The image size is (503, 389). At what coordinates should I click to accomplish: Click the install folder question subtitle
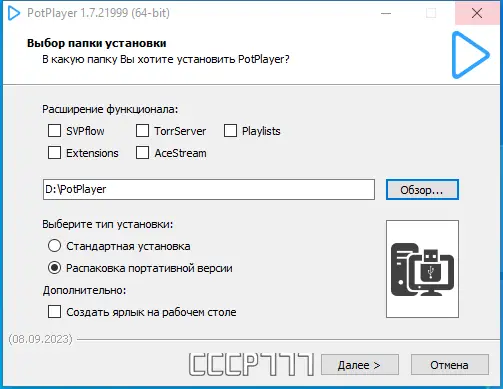coord(166,59)
